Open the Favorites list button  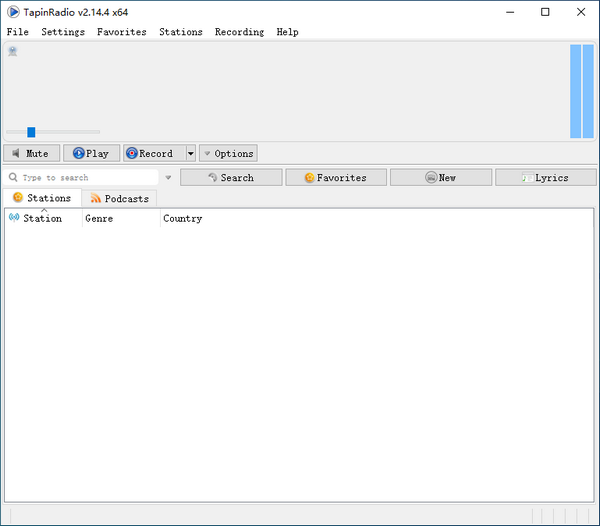coord(335,177)
